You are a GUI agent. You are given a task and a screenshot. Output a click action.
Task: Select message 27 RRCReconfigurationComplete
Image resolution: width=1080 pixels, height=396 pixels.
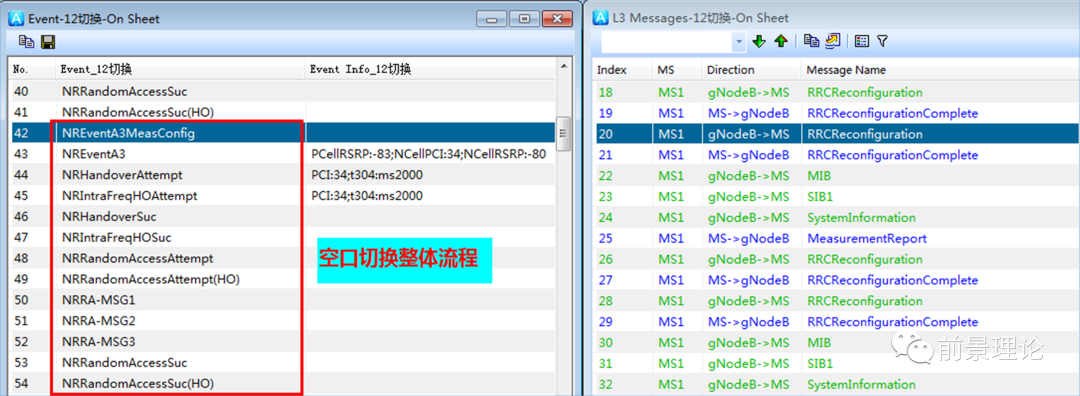(x=836, y=280)
